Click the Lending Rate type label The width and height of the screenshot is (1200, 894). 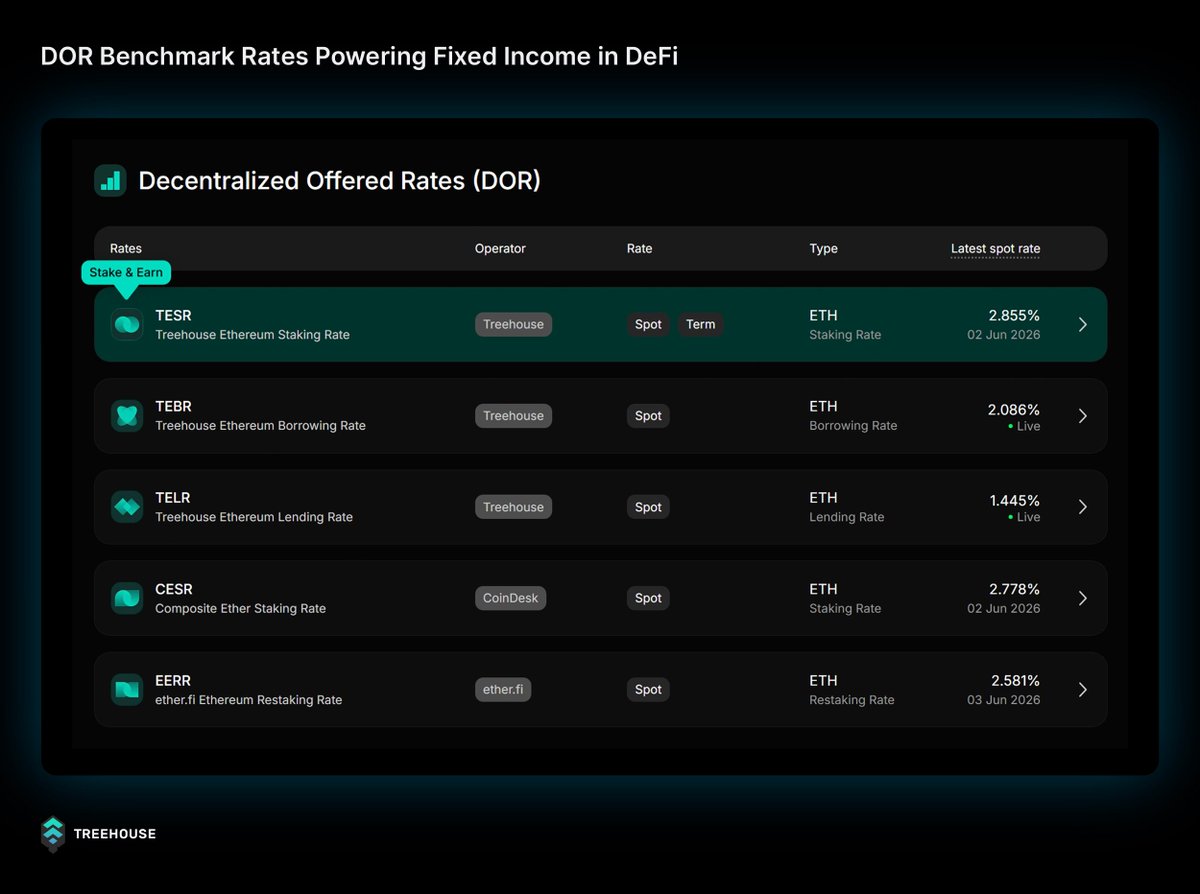(846, 517)
